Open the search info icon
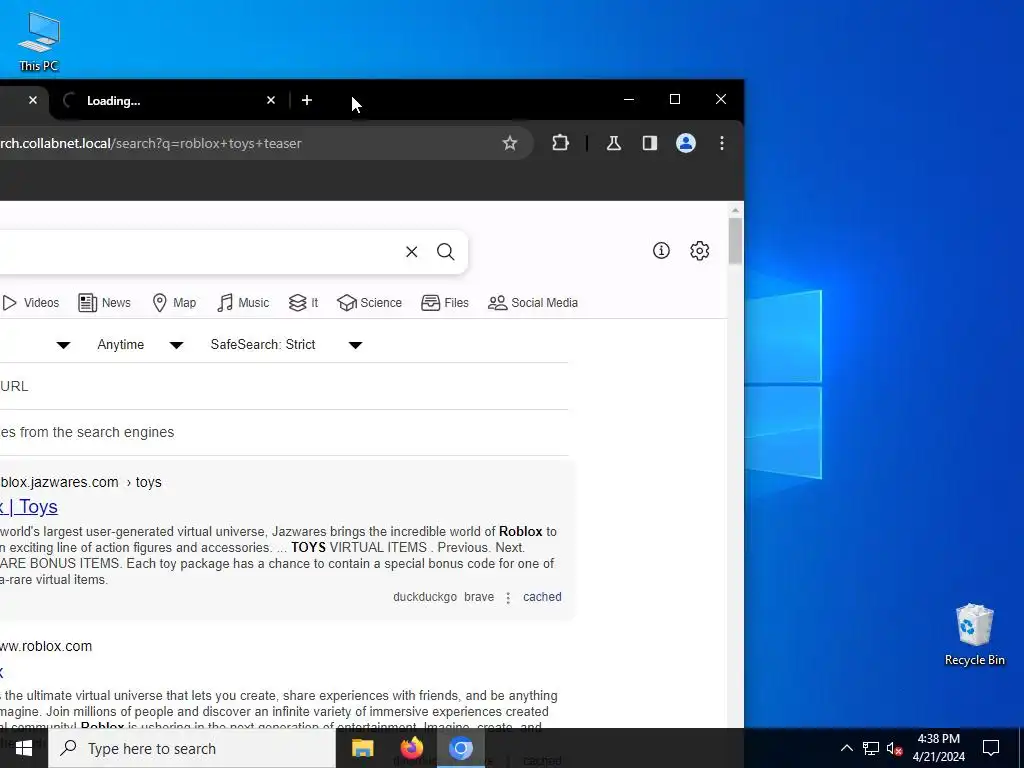Screen dimensions: 1024x768 pos(661,251)
